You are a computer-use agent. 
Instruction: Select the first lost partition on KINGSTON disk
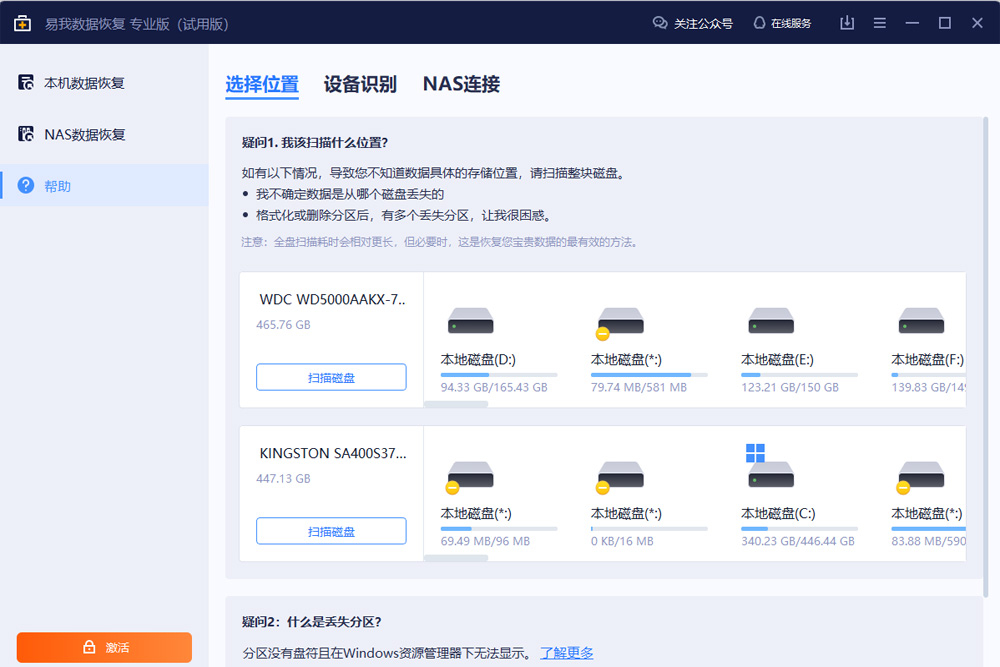470,475
